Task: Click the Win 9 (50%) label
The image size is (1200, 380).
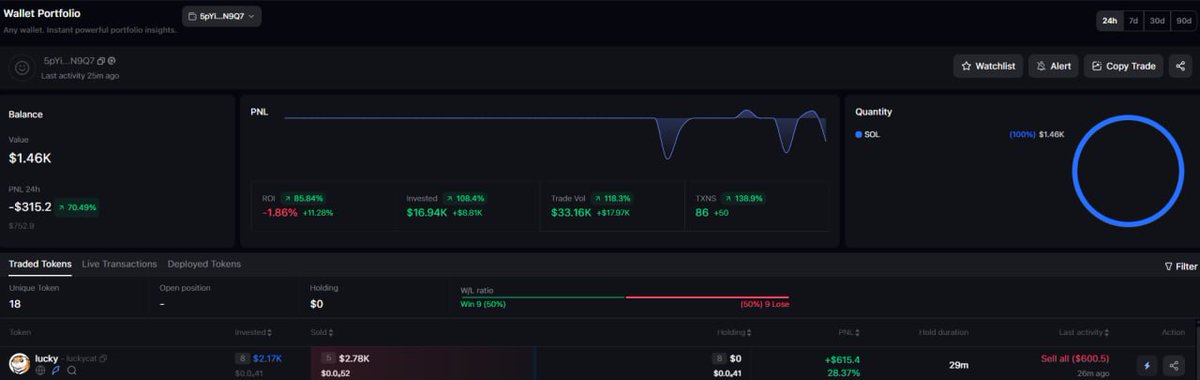Action: [483, 304]
